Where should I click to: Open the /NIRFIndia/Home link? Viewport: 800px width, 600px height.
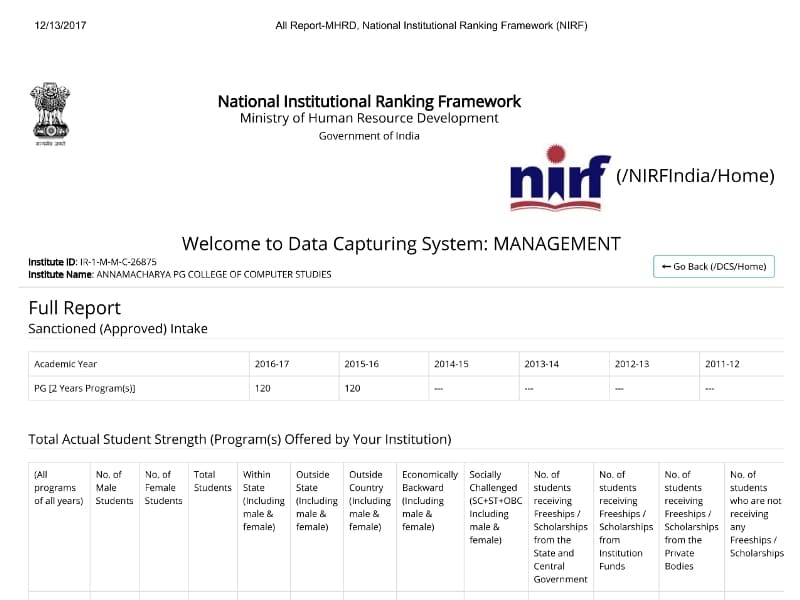pyautogui.click(x=695, y=176)
